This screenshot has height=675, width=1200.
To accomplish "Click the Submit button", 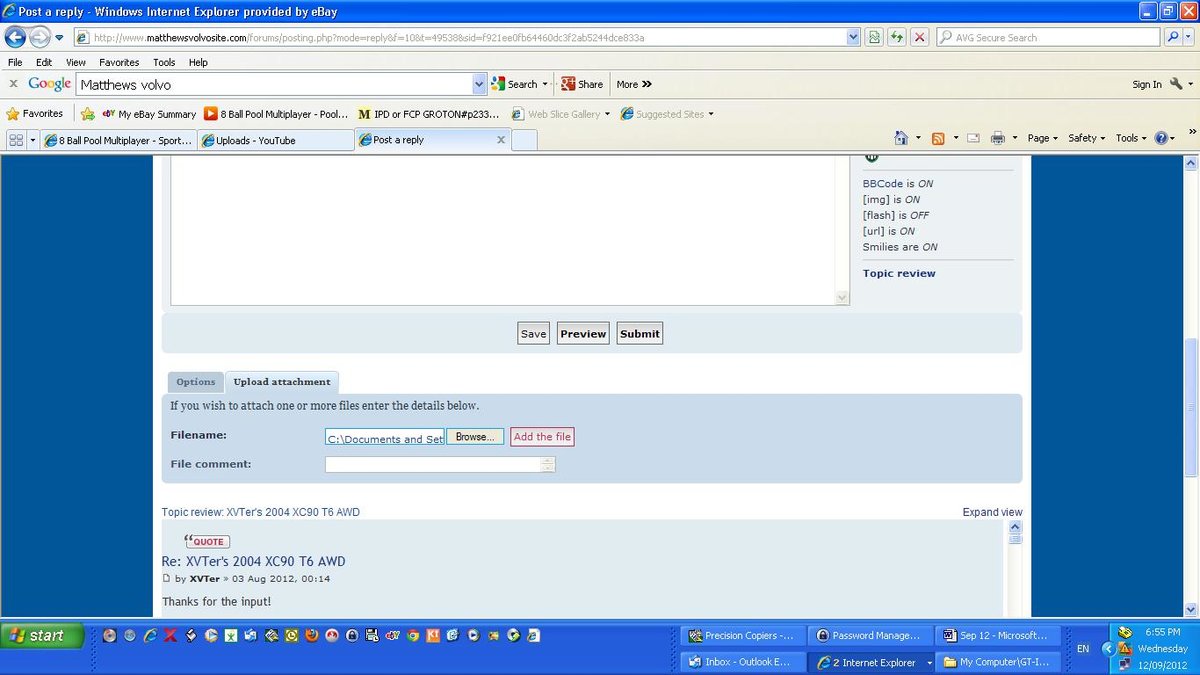I will (x=639, y=334).
